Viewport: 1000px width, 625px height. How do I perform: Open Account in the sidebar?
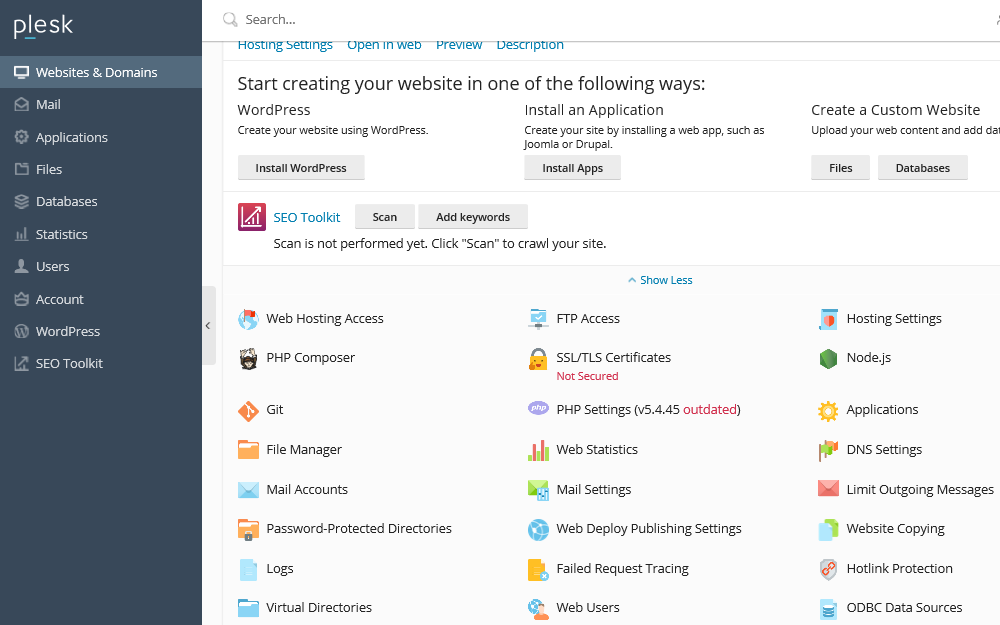pos(101,299)
